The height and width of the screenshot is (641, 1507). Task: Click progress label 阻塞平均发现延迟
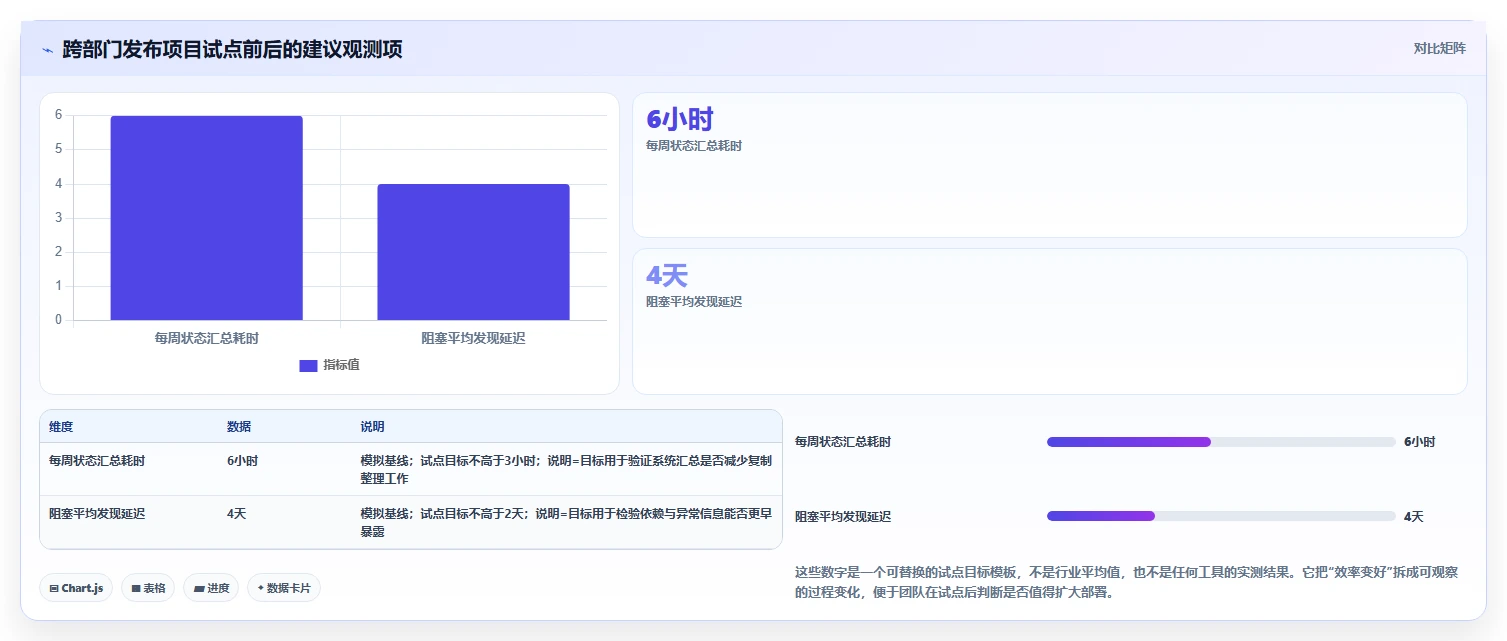click(x=843, y=517)
